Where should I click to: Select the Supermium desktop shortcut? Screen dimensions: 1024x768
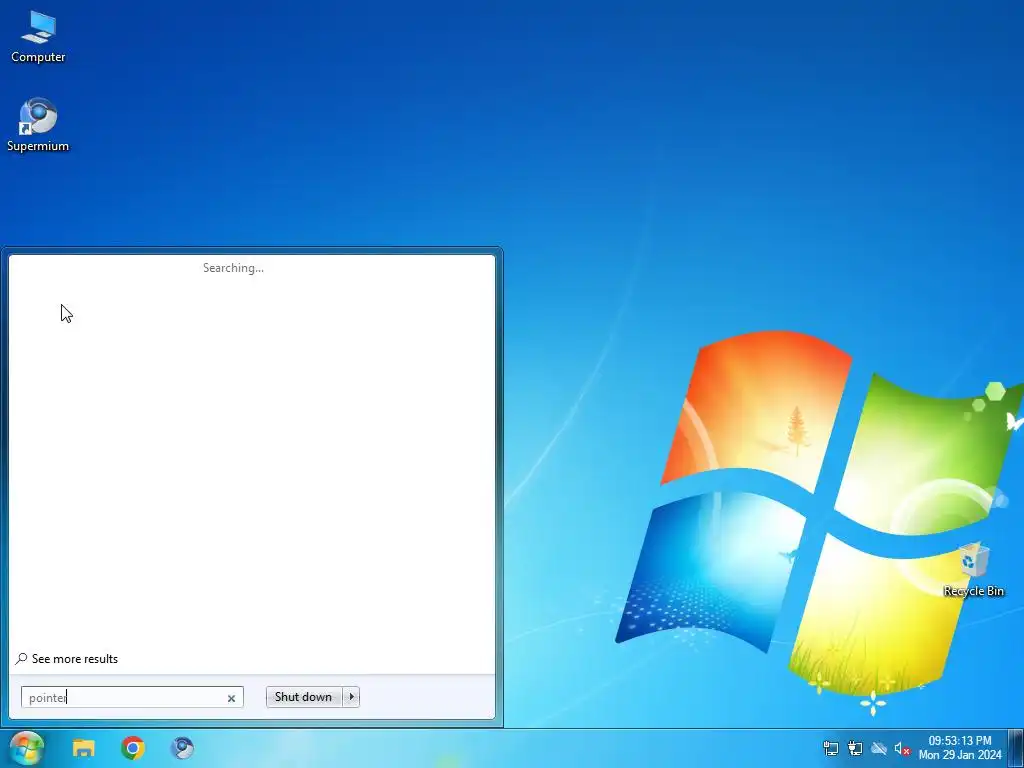[38, 125]
